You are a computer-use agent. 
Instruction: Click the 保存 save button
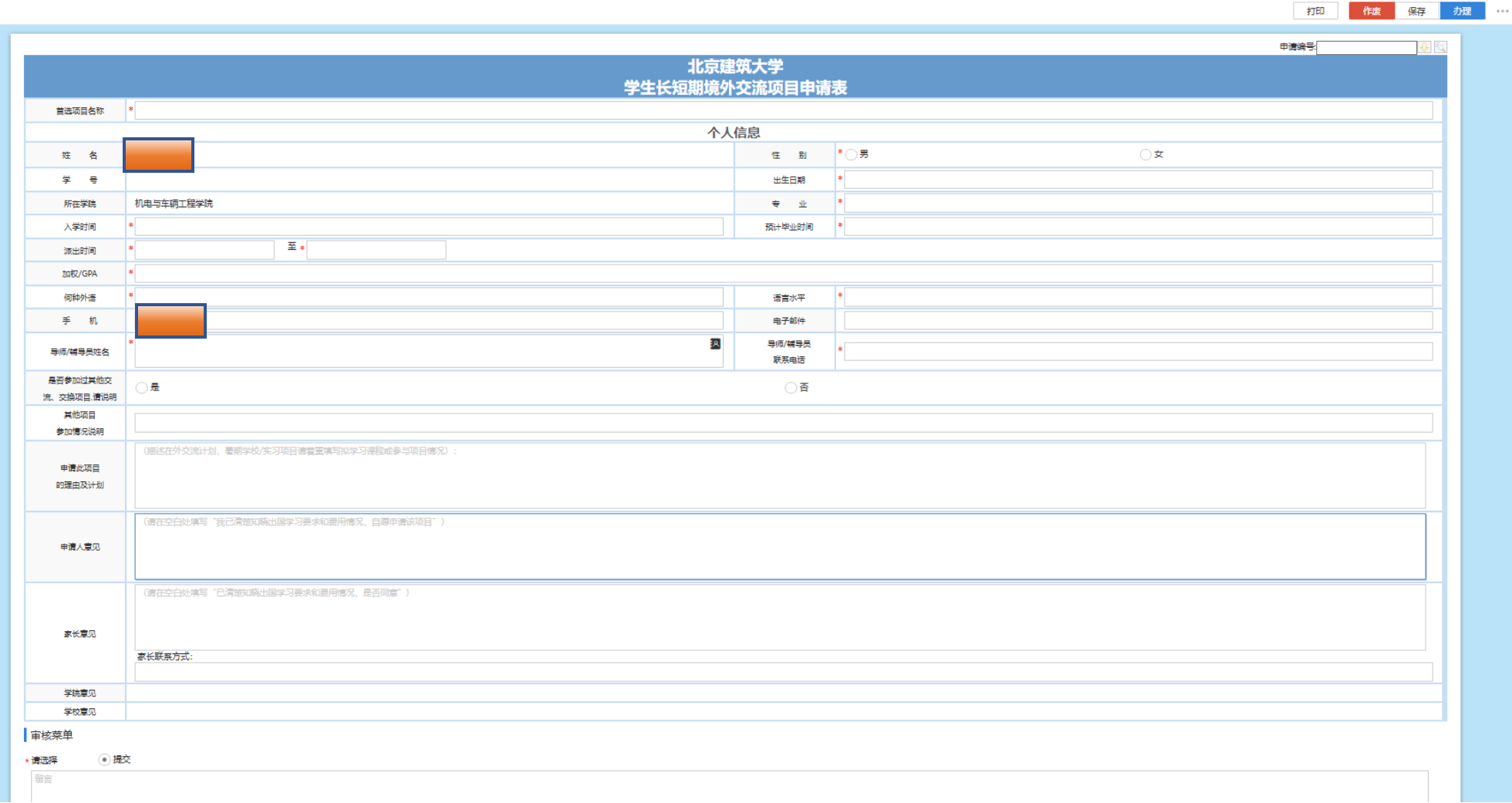[x=1416, y=11]
